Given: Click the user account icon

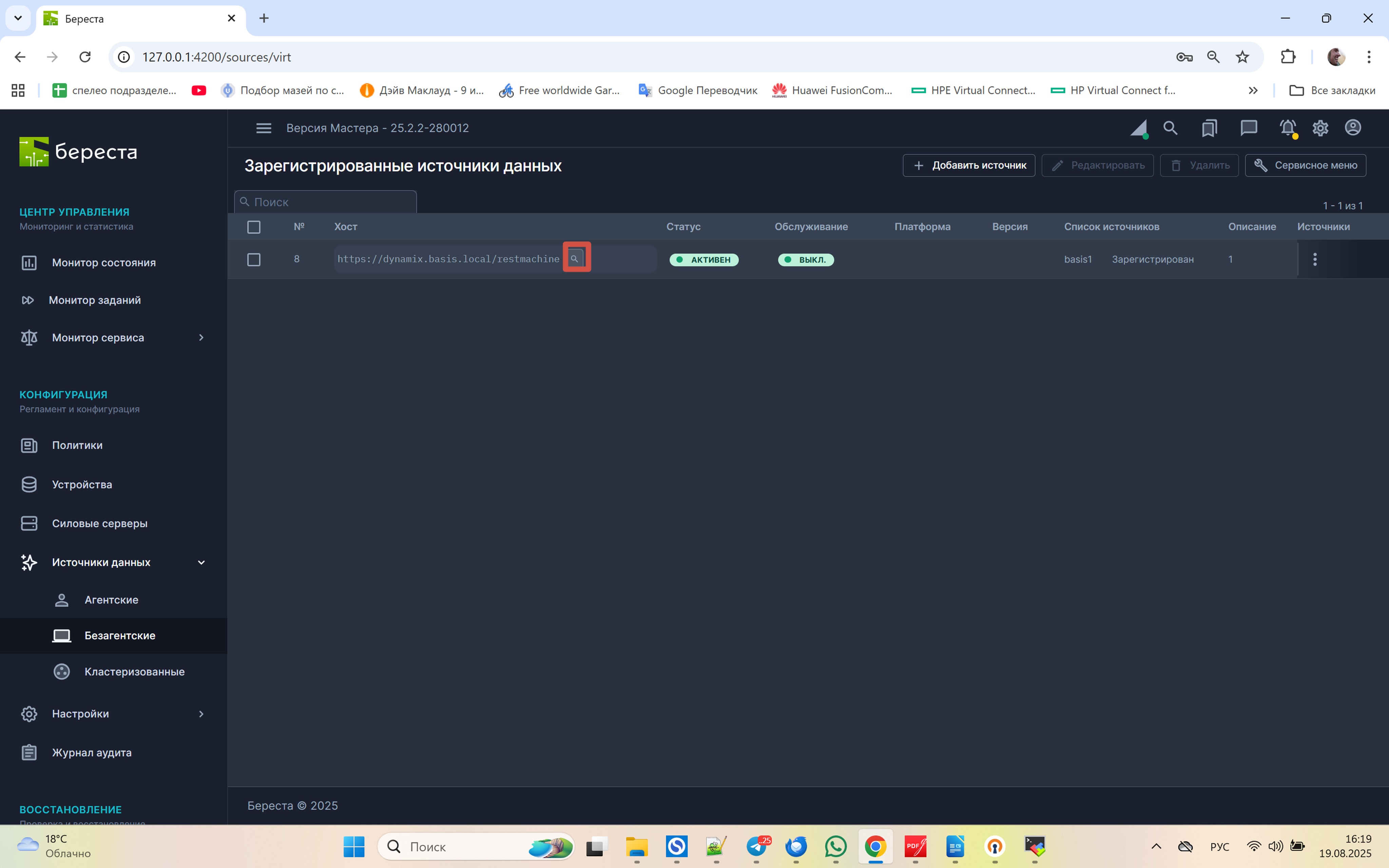Looking at the screenshot, I should pyautogui.click(x=1353, y=128).
